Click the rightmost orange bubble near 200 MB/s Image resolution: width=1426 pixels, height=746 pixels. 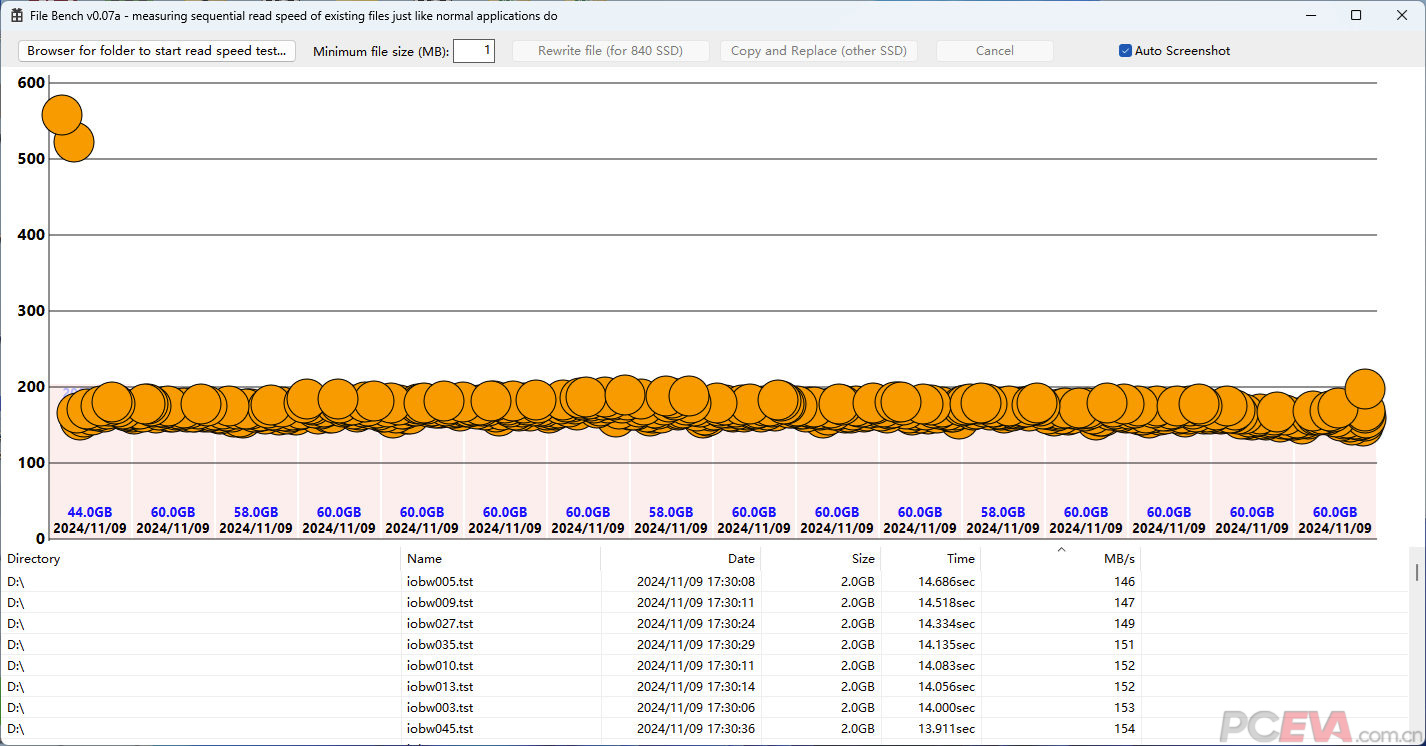point(1365,388)
